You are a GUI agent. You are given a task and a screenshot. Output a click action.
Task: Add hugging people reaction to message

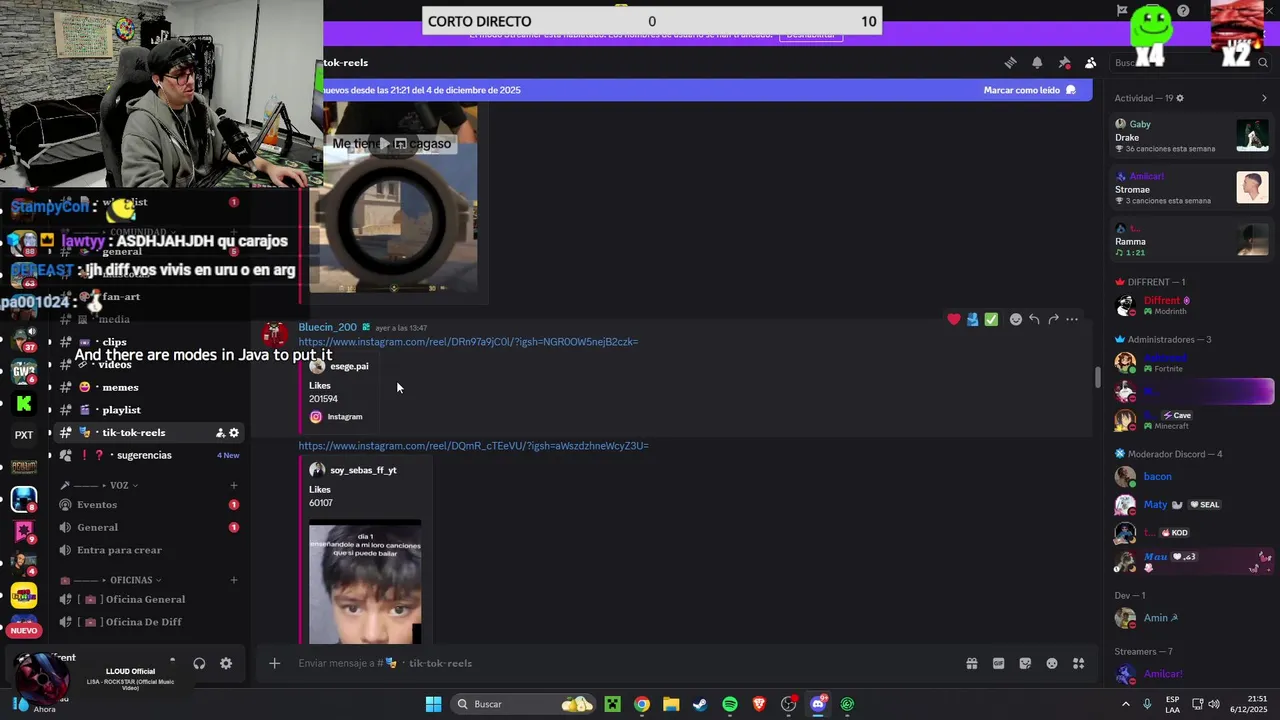(972, 319)
